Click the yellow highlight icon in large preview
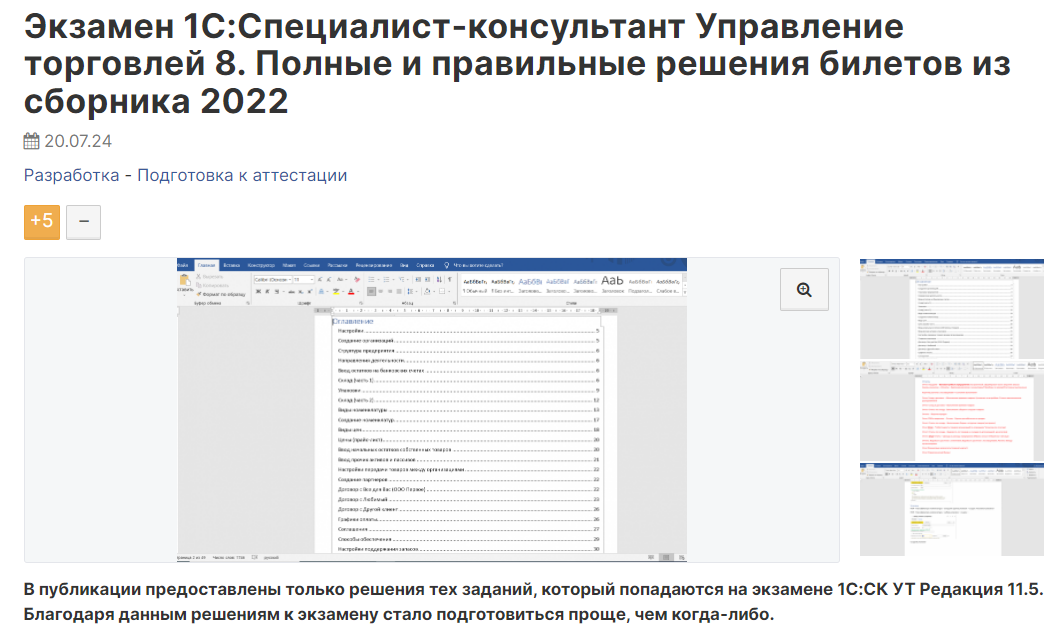 (338, 292)
